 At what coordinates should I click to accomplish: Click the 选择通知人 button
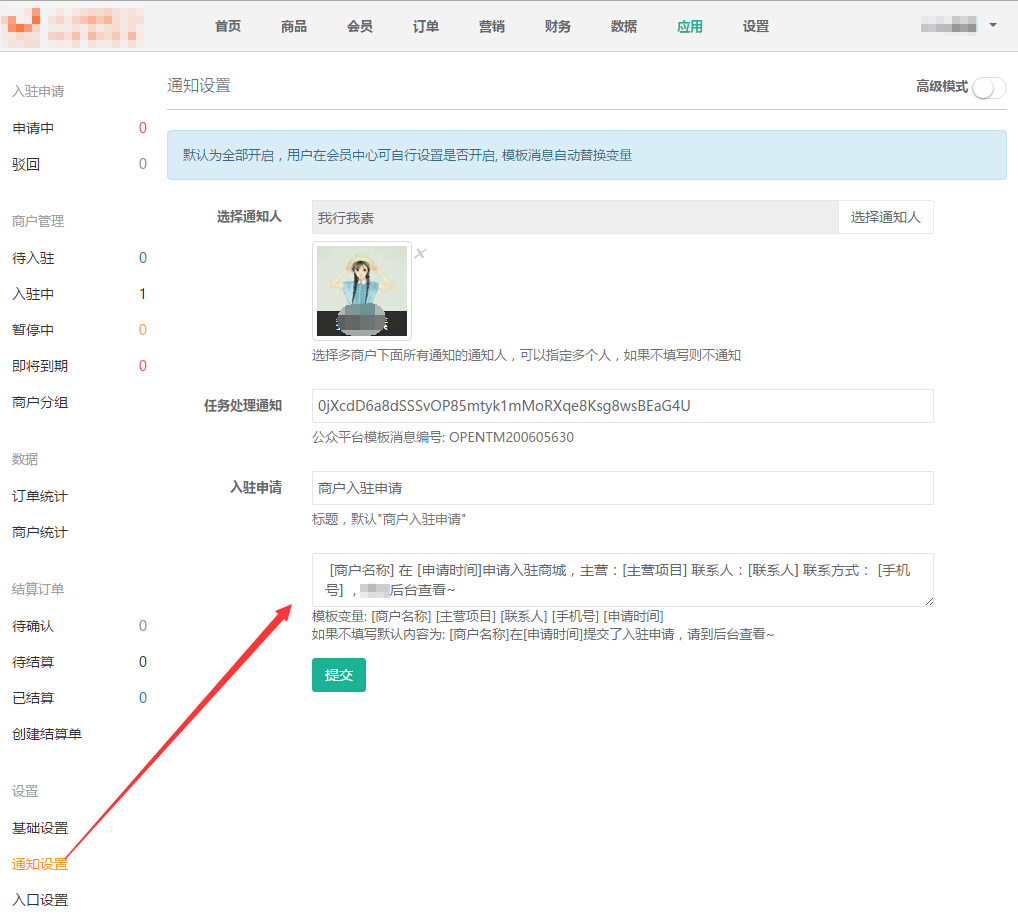(885, 217)
